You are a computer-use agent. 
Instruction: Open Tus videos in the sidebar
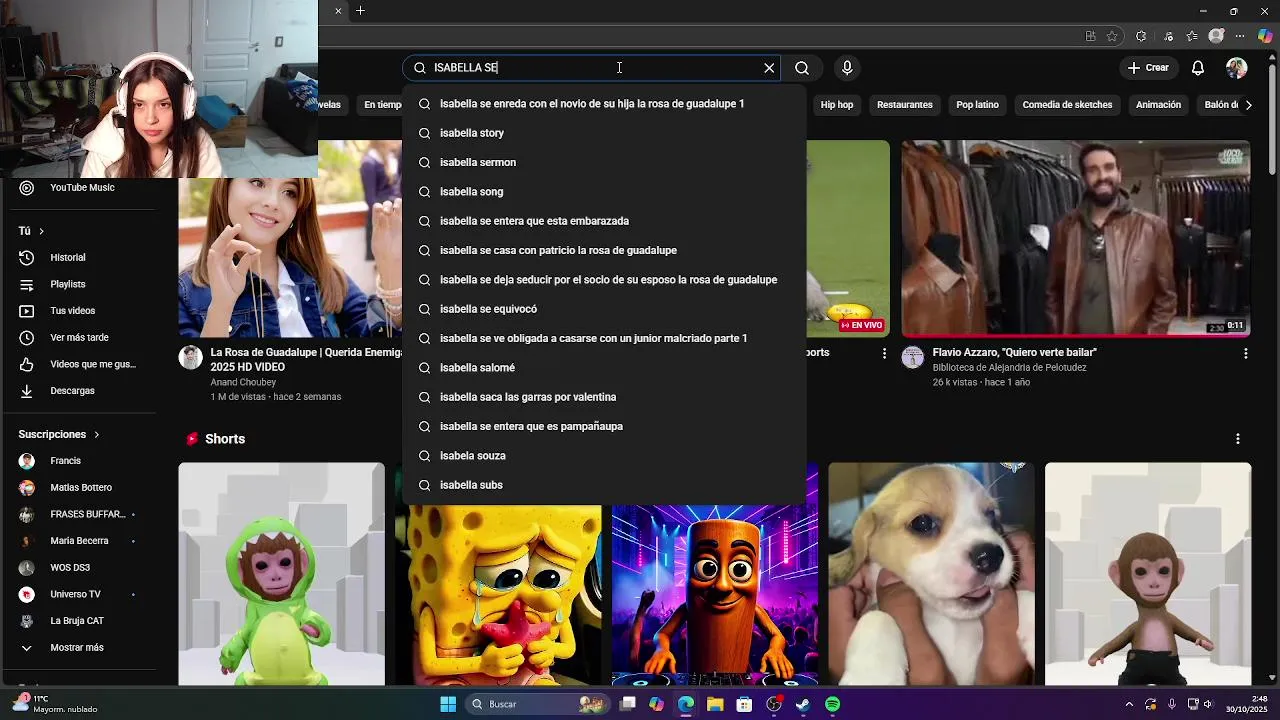80,311
